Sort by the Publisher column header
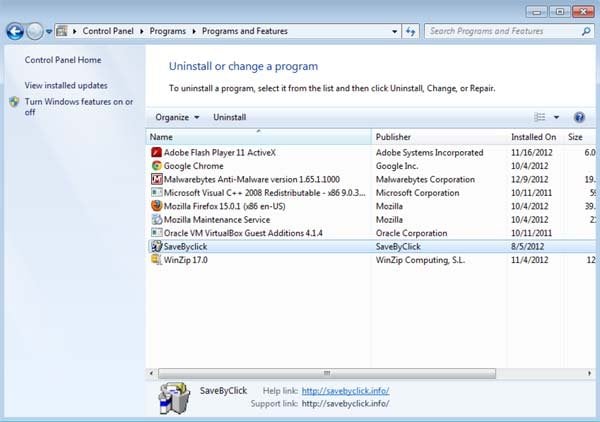Screen dimensions: 600x422 (x=439, y=137)
